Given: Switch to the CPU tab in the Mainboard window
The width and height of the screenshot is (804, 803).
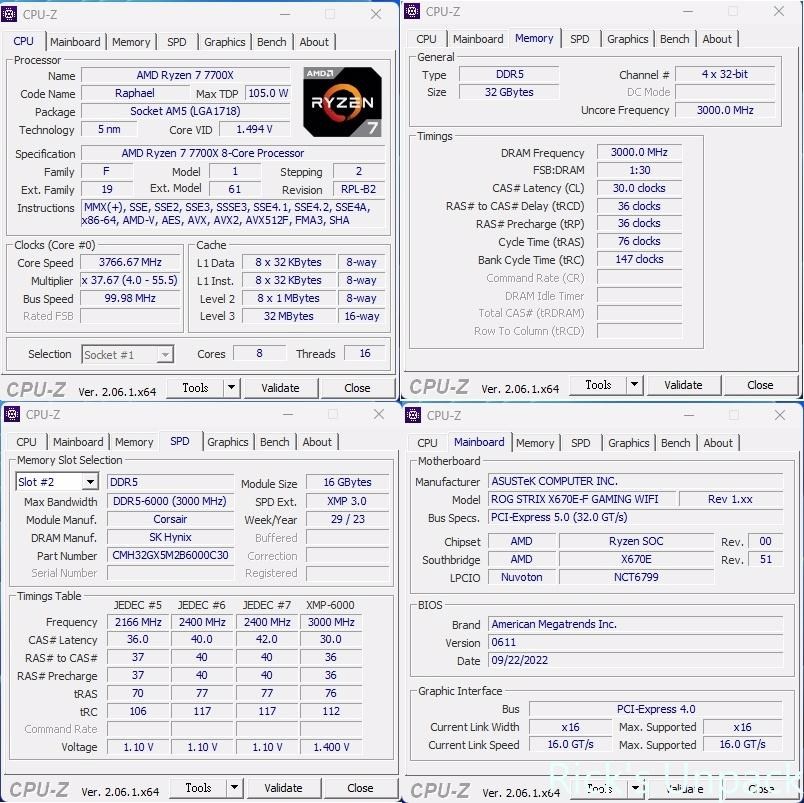Looking at the screenshot, I should [428, 443].
